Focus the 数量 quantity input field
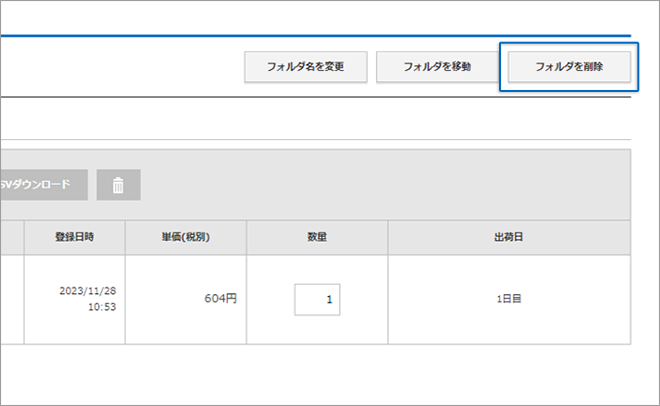The height and width of the screenshot is (406, 660). tap(317, 298)
